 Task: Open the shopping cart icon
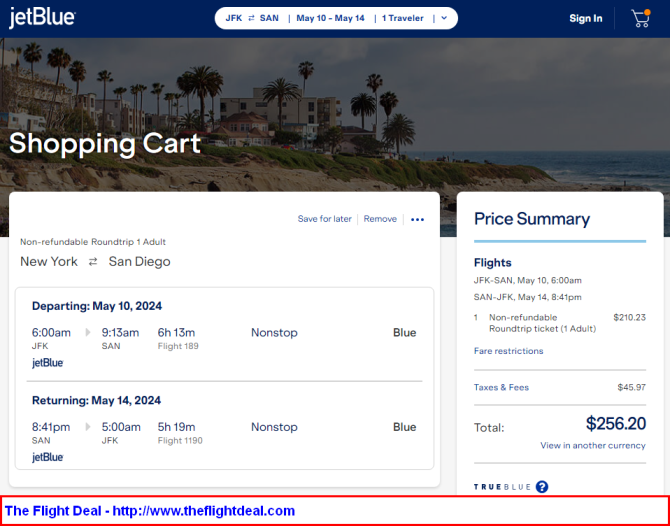point(641,18)
